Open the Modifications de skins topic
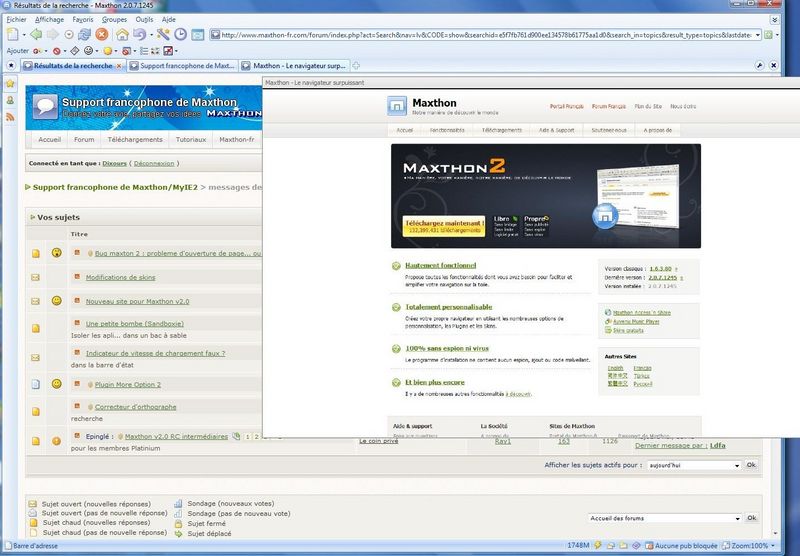 (x=120, y=277)
